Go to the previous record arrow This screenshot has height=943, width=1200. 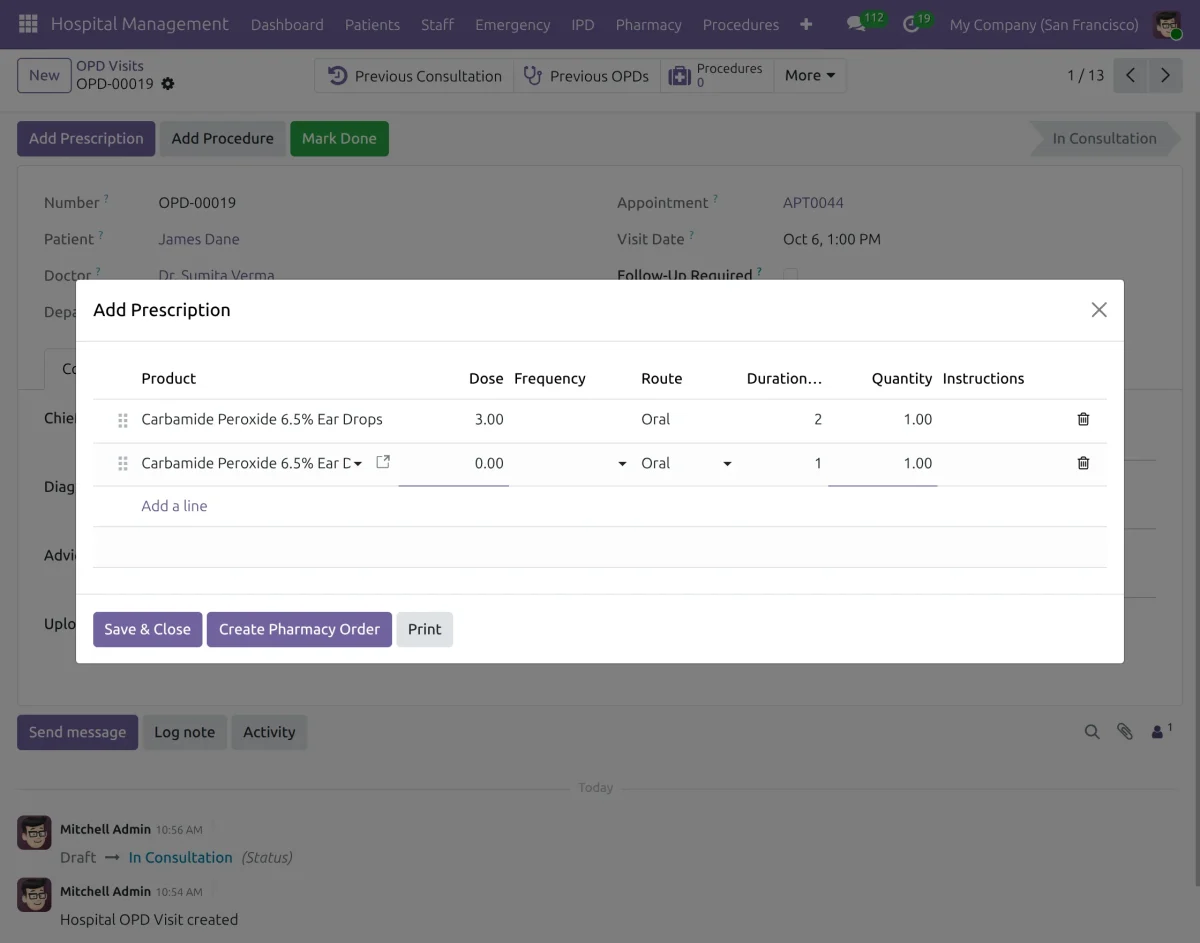click(1130, 75)
